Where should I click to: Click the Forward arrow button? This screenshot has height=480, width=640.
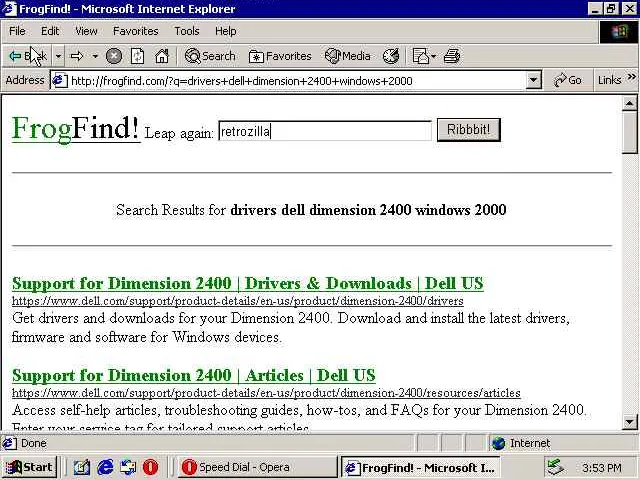tap(77, 56)
